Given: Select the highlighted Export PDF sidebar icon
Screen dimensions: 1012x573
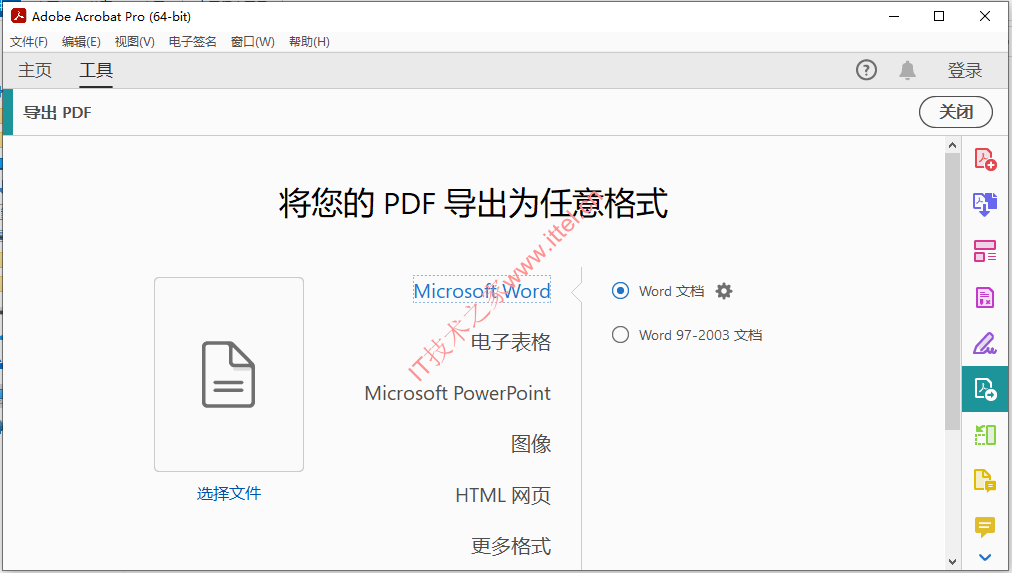Looking at the screenshot, I should point(985,389).
